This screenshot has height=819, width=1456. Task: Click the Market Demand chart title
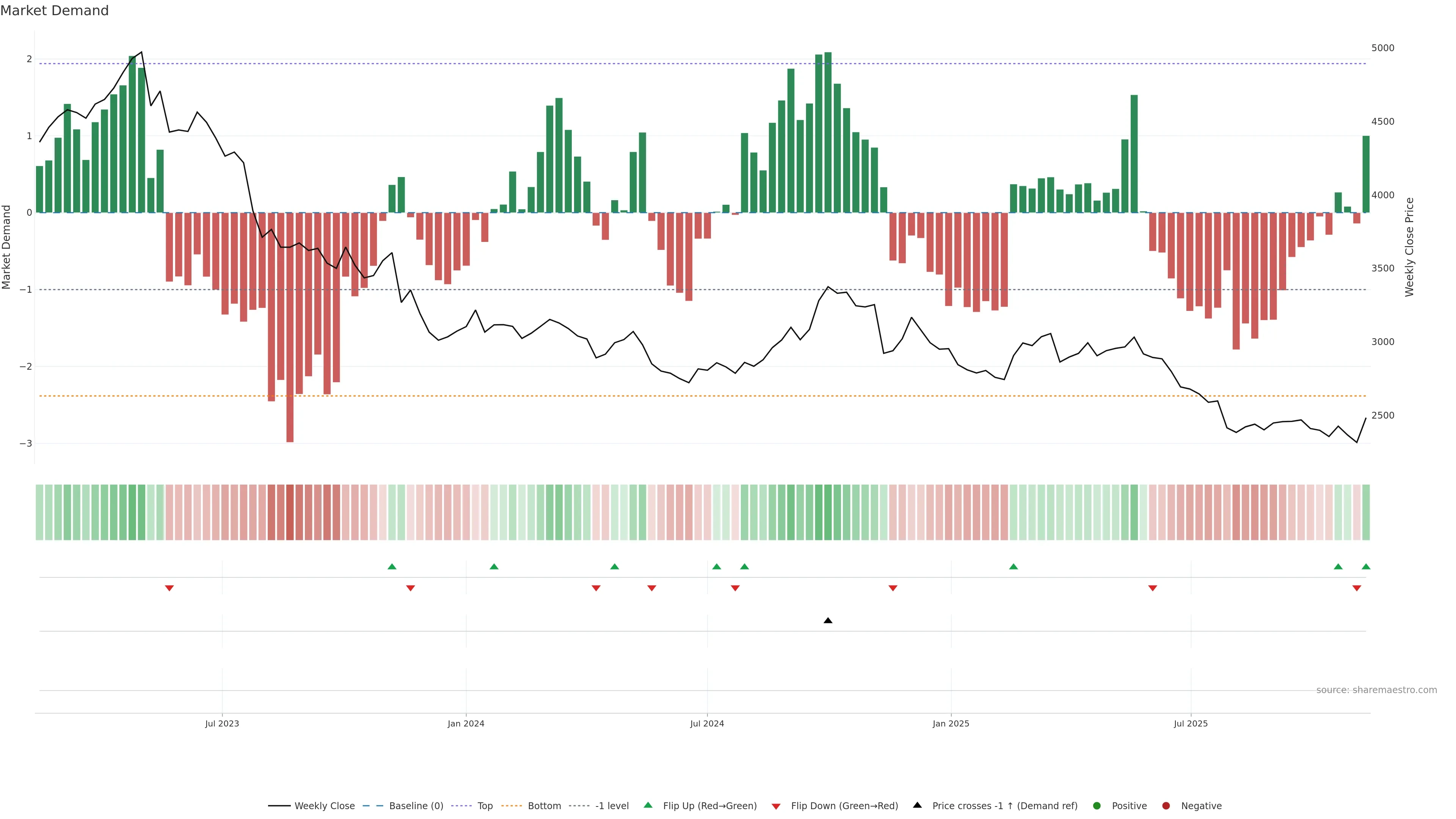pyautogui.click(x=54, y=11)
